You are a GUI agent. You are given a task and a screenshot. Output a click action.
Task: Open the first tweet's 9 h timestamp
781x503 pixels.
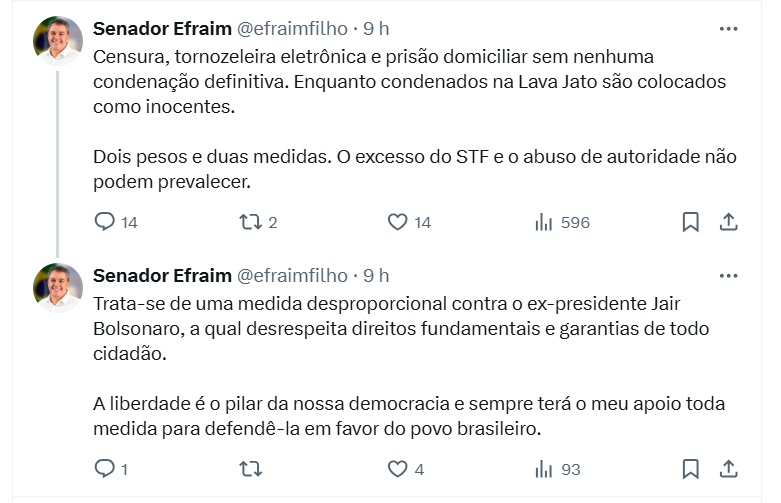[x=377, y=29]
